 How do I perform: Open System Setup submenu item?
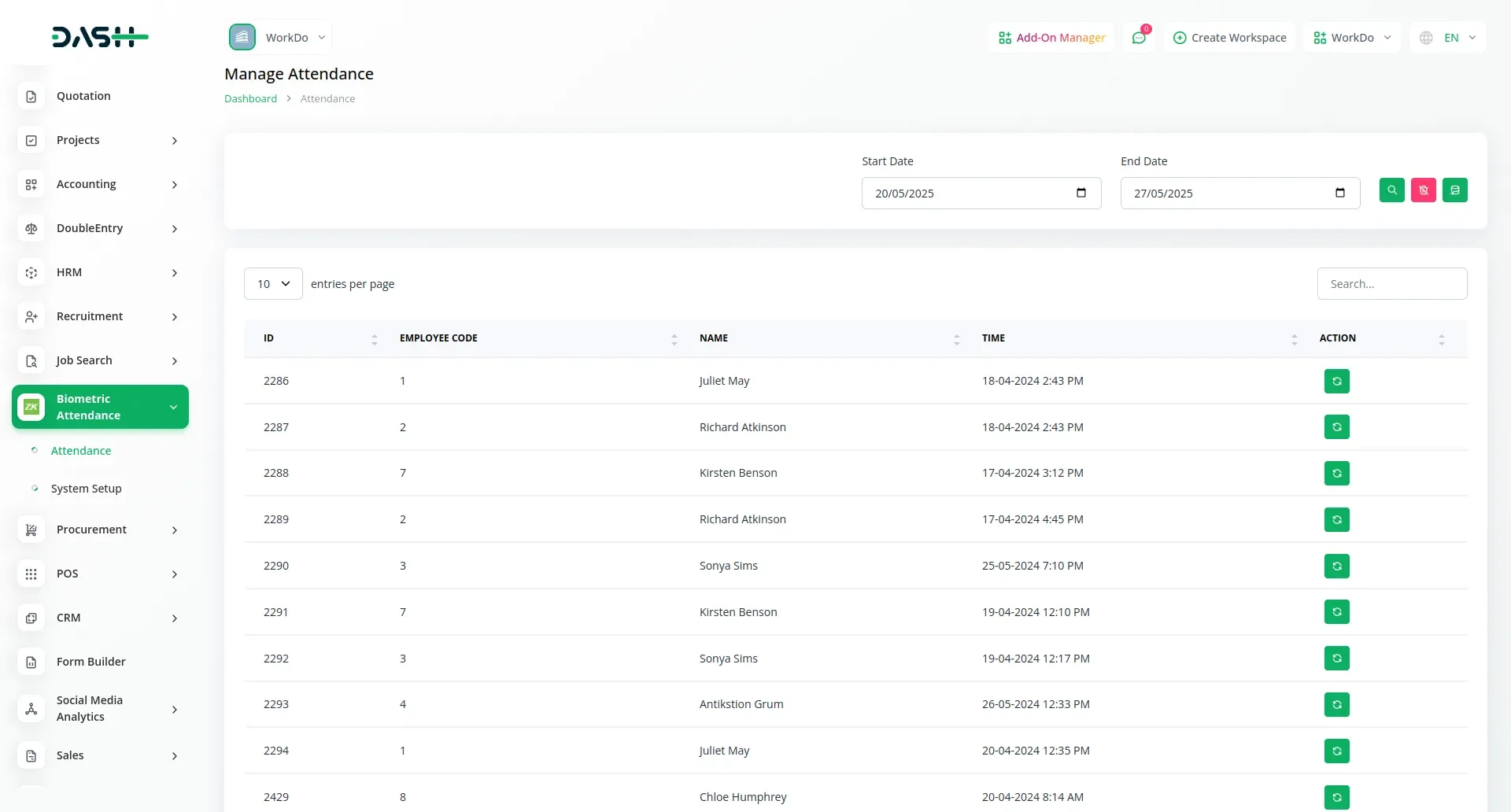86,489
